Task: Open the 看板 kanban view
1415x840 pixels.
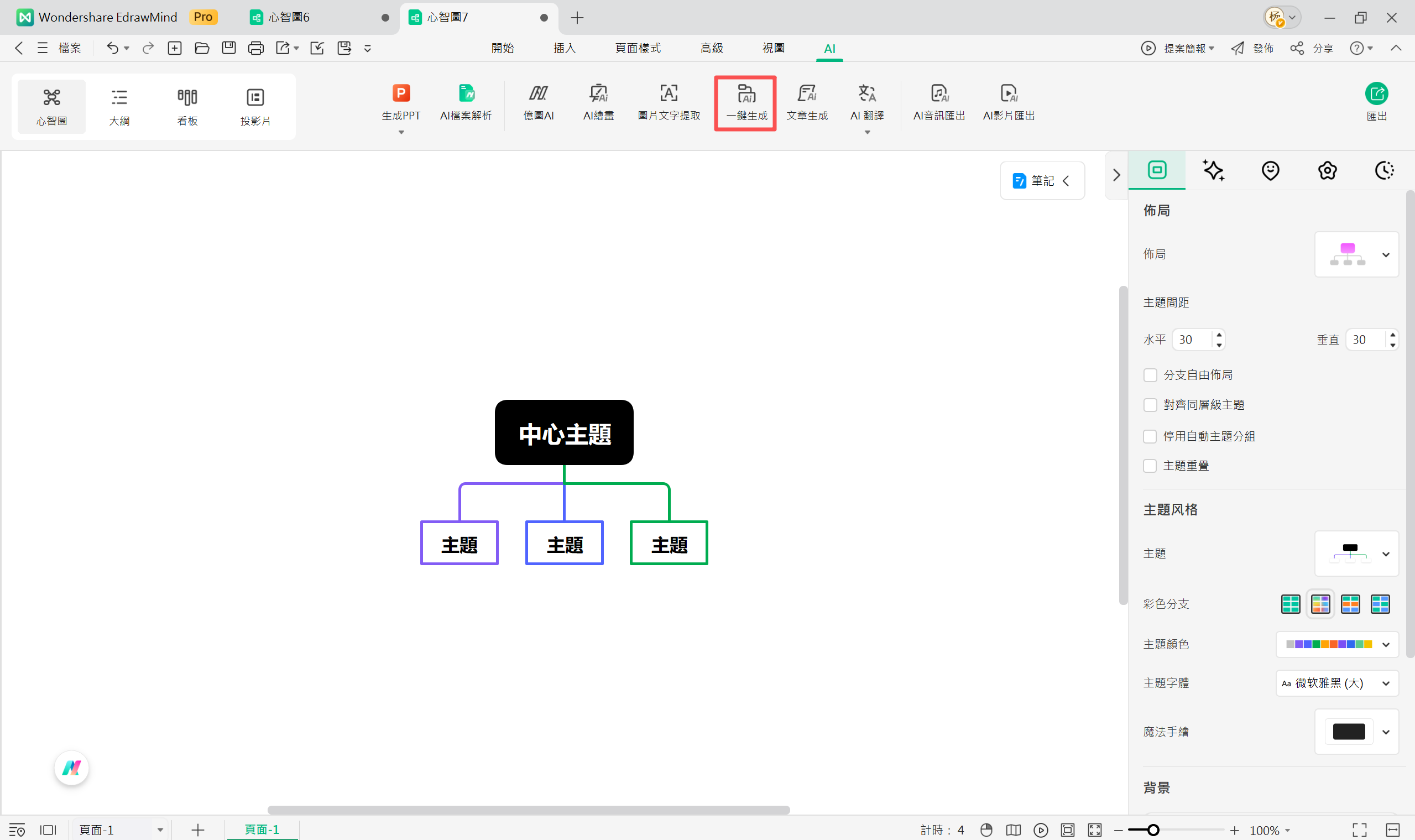Action: click(187, 106)
